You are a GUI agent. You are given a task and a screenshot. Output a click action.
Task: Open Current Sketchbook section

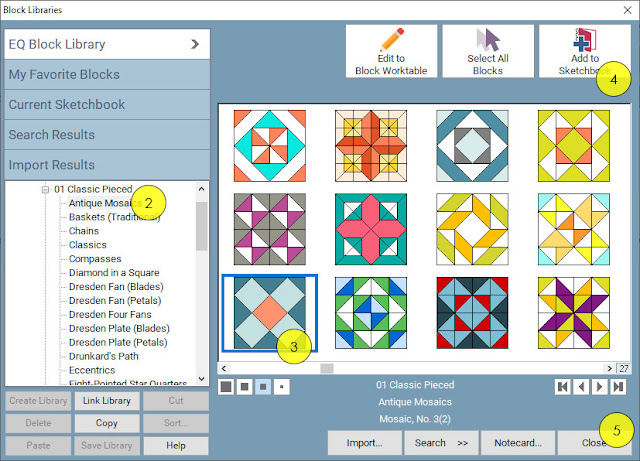pyautogui.click(x=107, y=105)
